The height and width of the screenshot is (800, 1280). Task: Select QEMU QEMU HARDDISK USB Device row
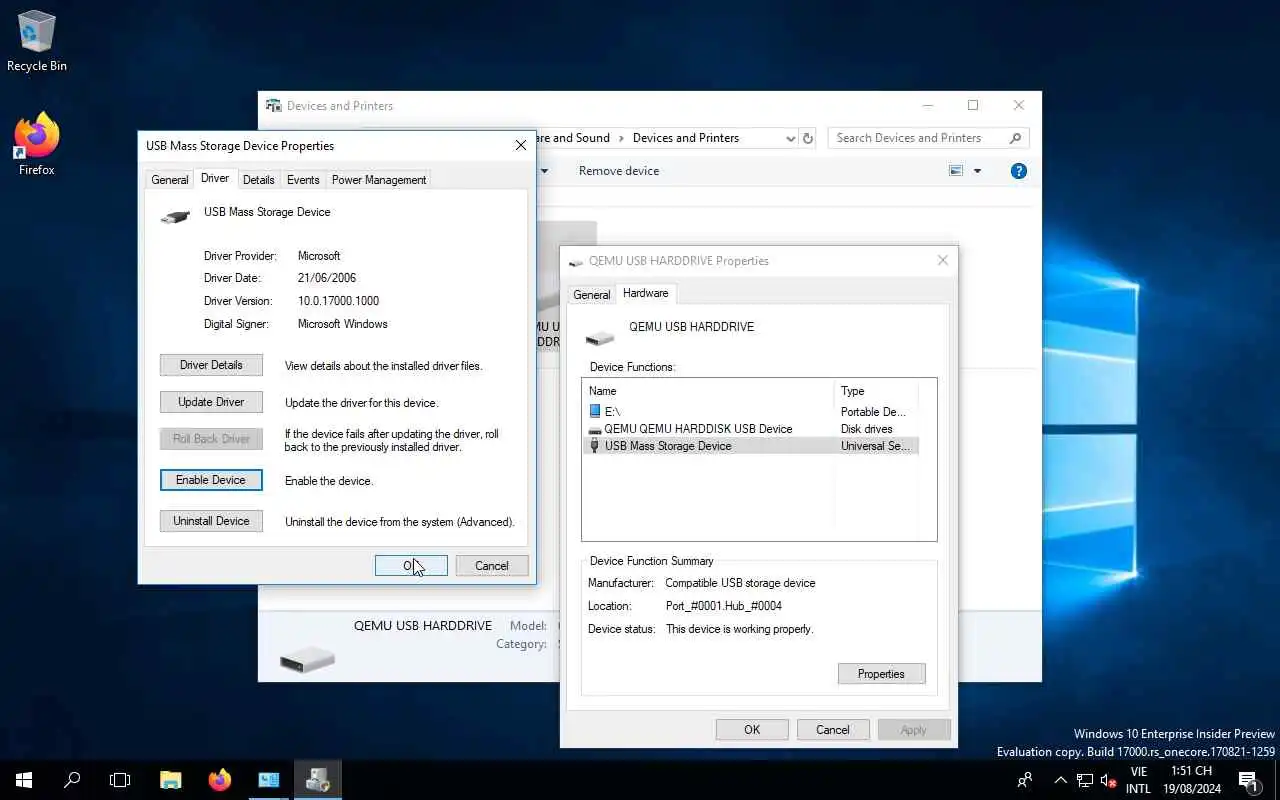(750, 429)
